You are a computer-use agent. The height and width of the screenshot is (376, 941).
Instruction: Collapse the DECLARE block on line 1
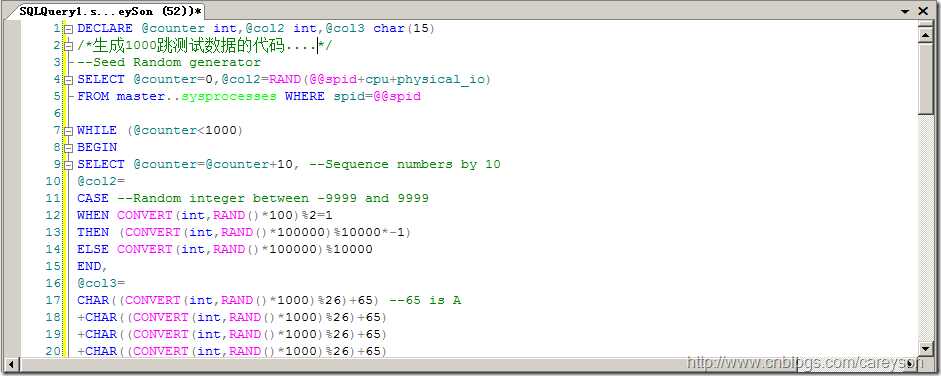tap(69, 29)
